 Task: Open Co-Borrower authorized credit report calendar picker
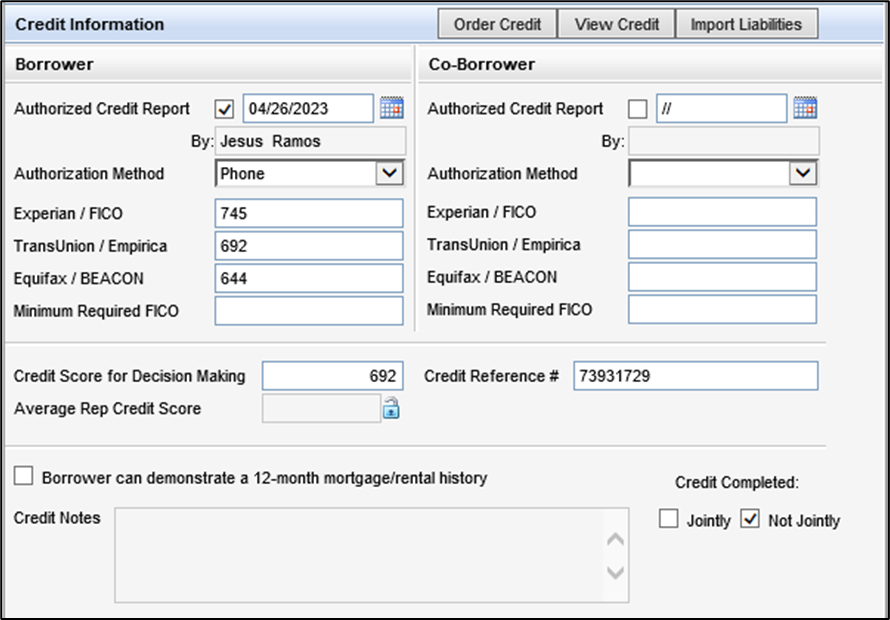tap(805, 108)
